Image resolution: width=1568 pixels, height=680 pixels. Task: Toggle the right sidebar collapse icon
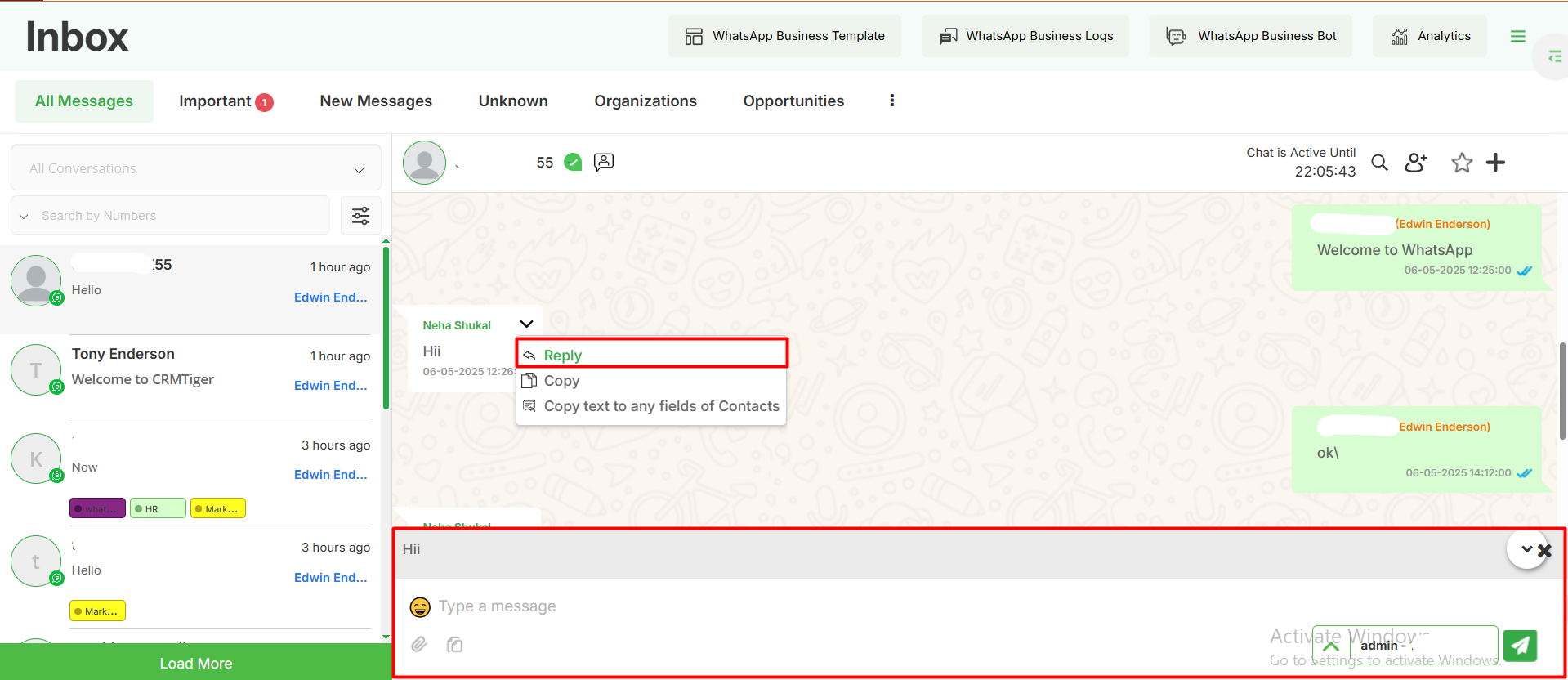tap(1554, 56)
